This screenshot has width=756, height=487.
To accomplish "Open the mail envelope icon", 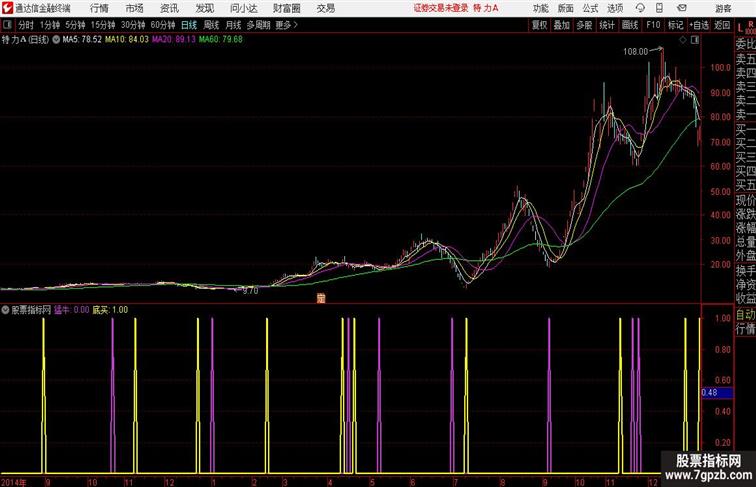I will [x=682, y=8].
